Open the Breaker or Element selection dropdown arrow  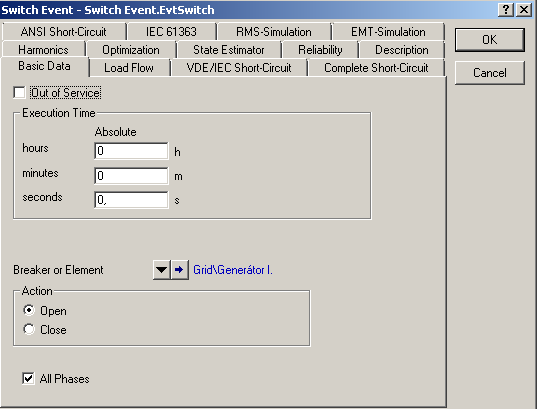[x=162, y=270]
